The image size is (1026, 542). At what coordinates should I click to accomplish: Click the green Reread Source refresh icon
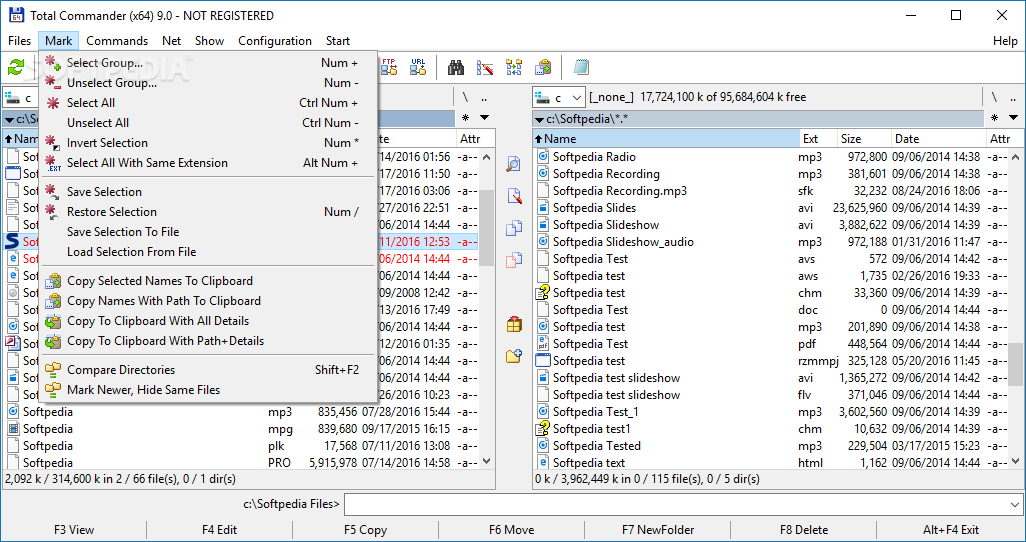16,67
